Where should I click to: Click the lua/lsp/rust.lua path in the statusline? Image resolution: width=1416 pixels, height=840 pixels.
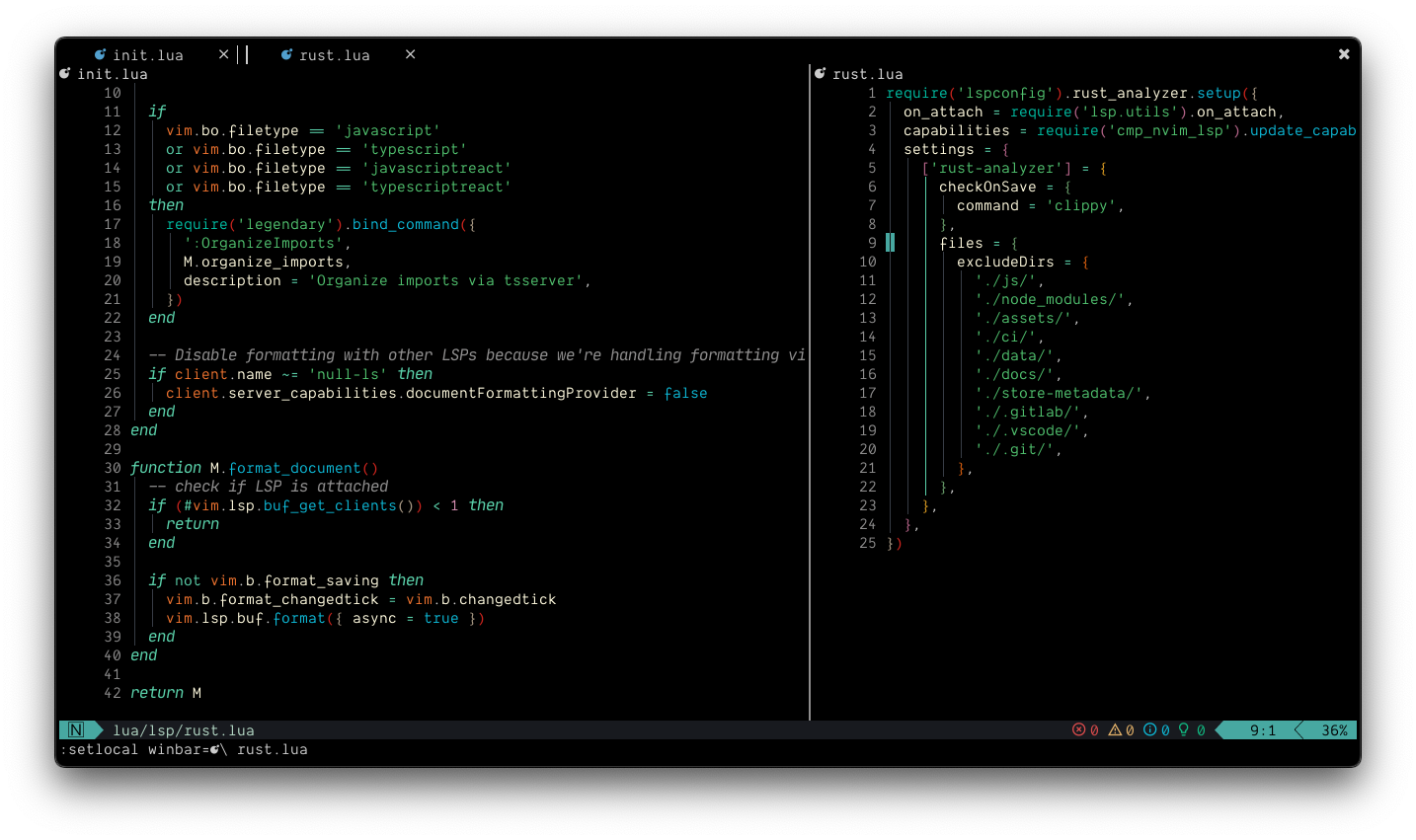[x=183, y=730]
